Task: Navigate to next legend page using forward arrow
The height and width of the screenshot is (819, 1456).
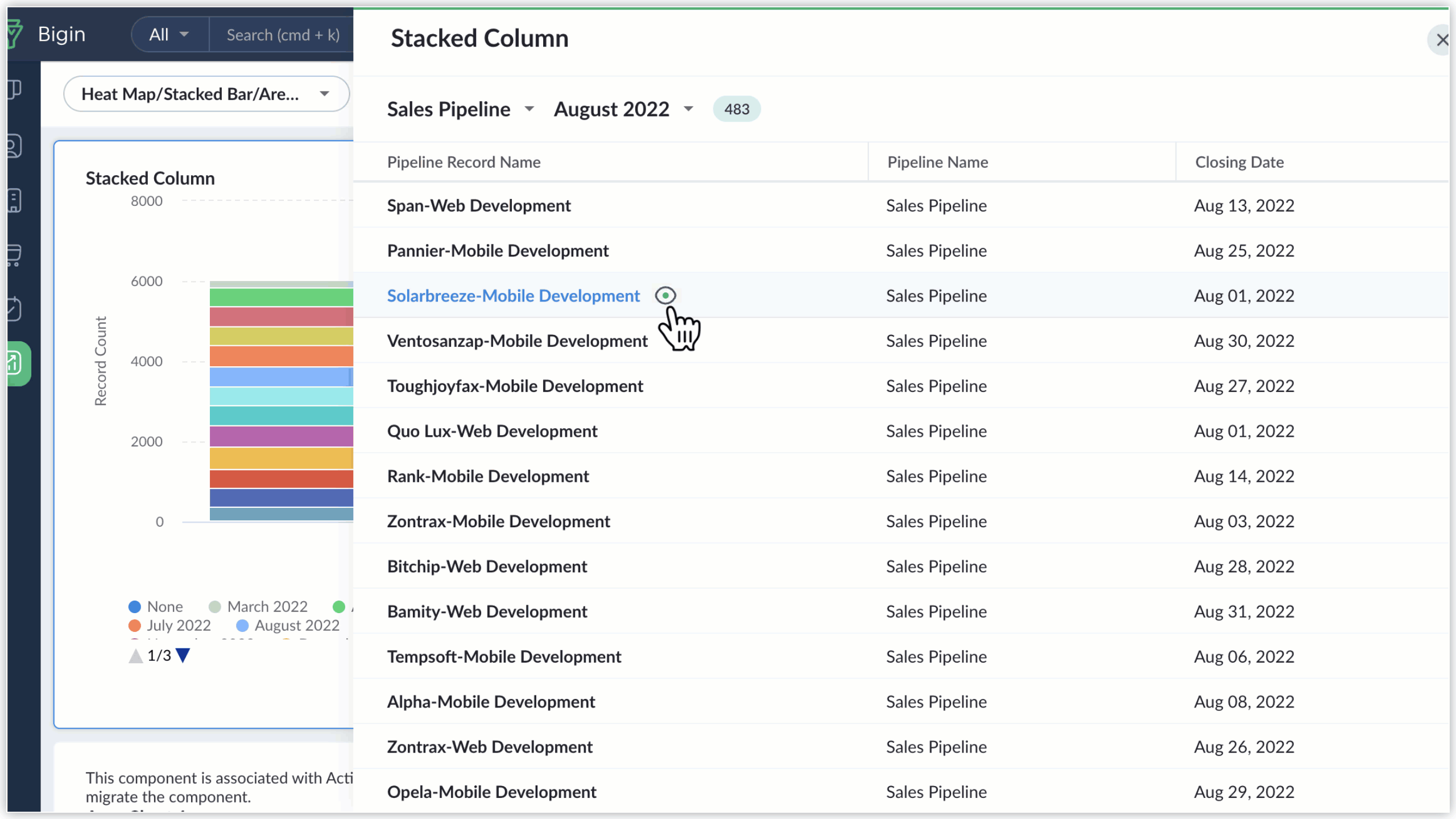Action: (183, 655)
